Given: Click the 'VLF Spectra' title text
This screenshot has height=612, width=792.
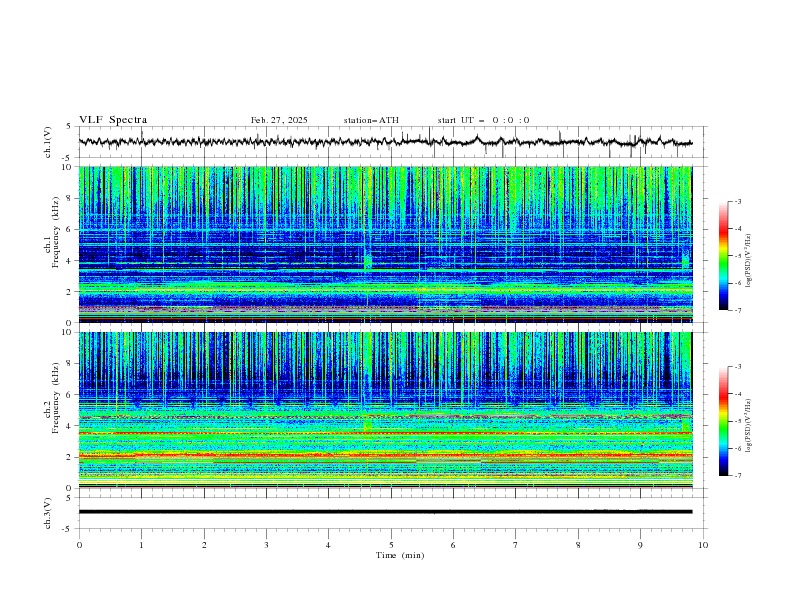Looking at the screenshot, I should point(113,120).
